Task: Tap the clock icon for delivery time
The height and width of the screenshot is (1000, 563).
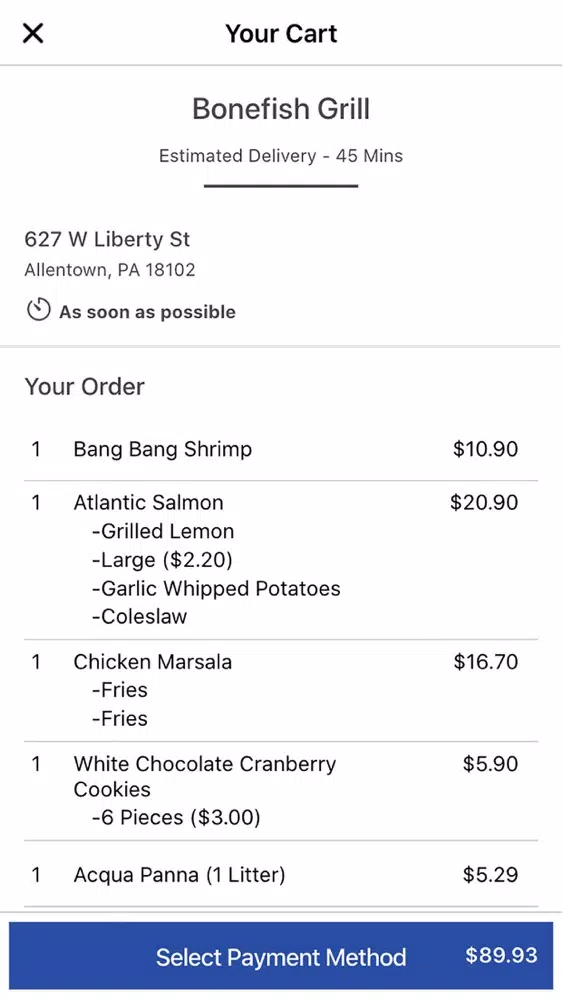Action: click(38, 311)
